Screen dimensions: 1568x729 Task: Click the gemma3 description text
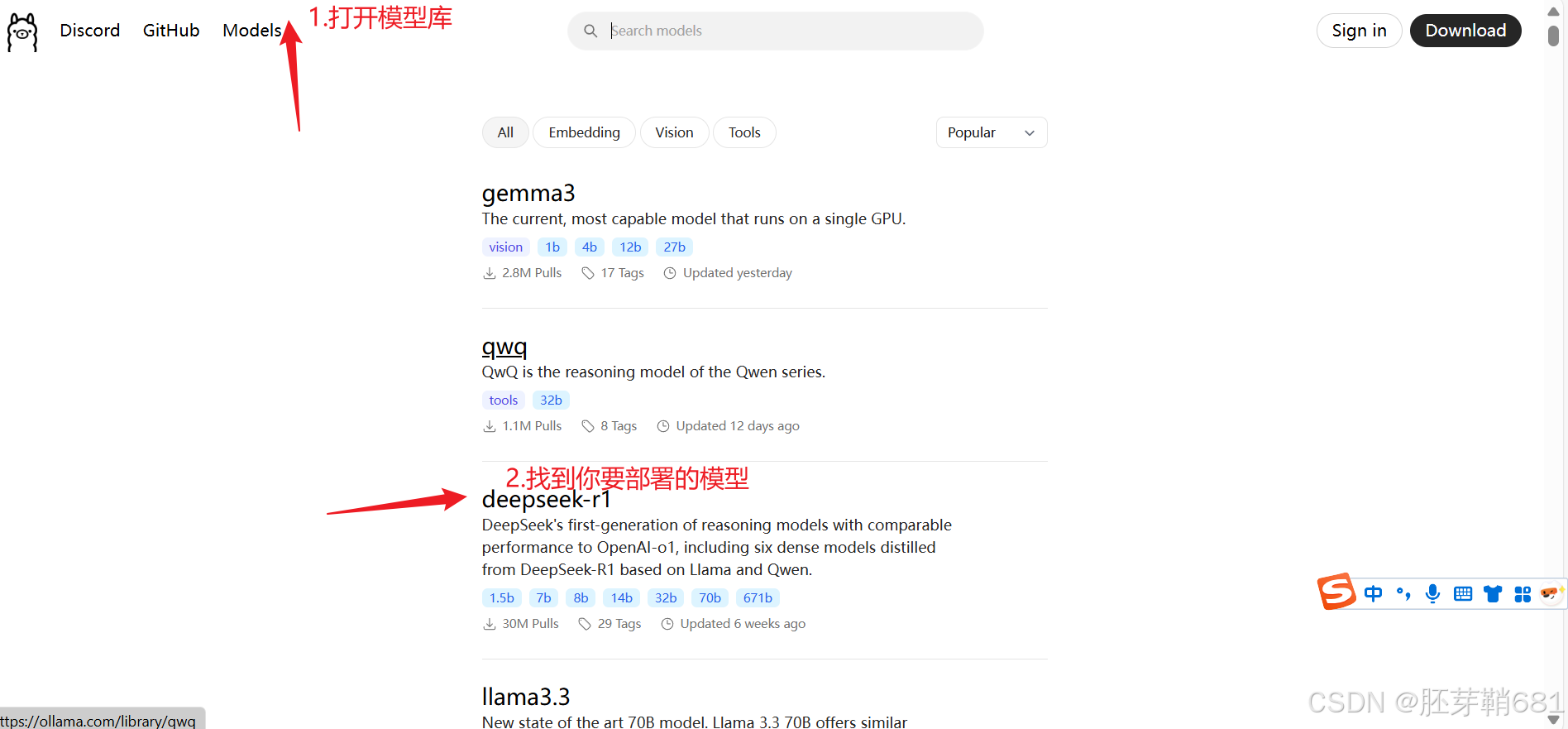(694, 219)
